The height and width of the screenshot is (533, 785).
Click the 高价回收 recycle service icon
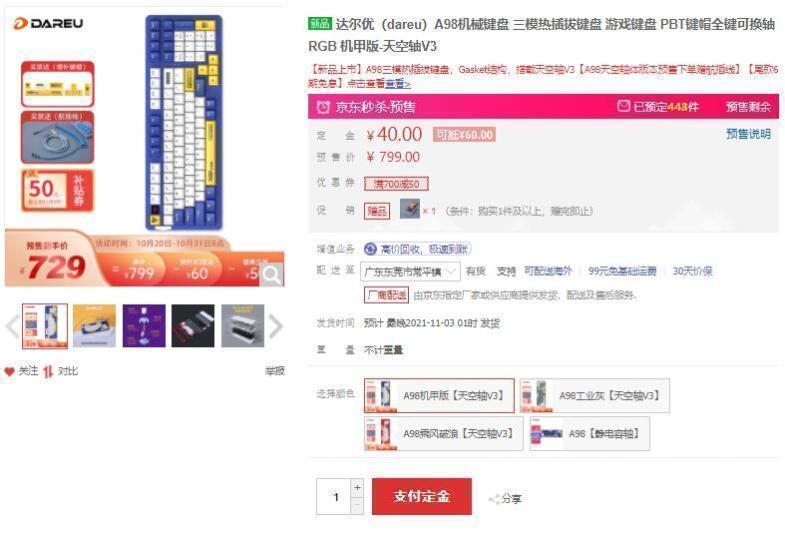370,249
